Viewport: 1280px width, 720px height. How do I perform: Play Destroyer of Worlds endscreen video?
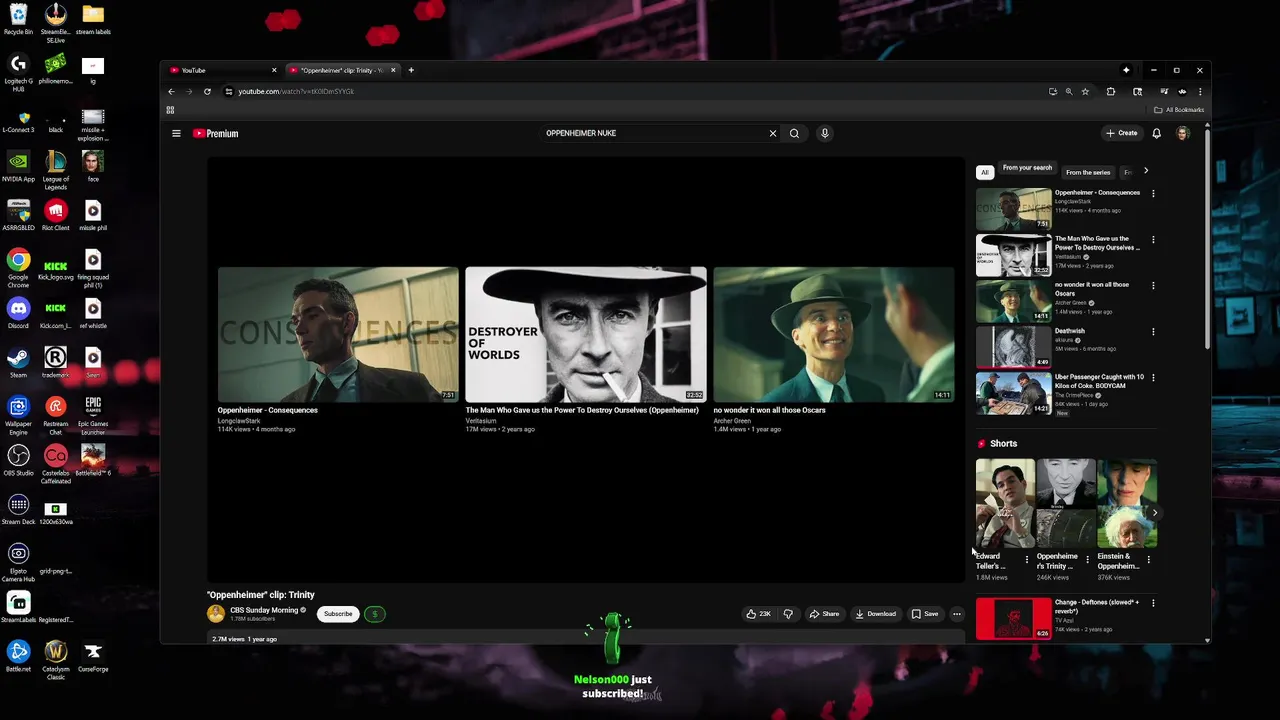(x=586, y=334)
